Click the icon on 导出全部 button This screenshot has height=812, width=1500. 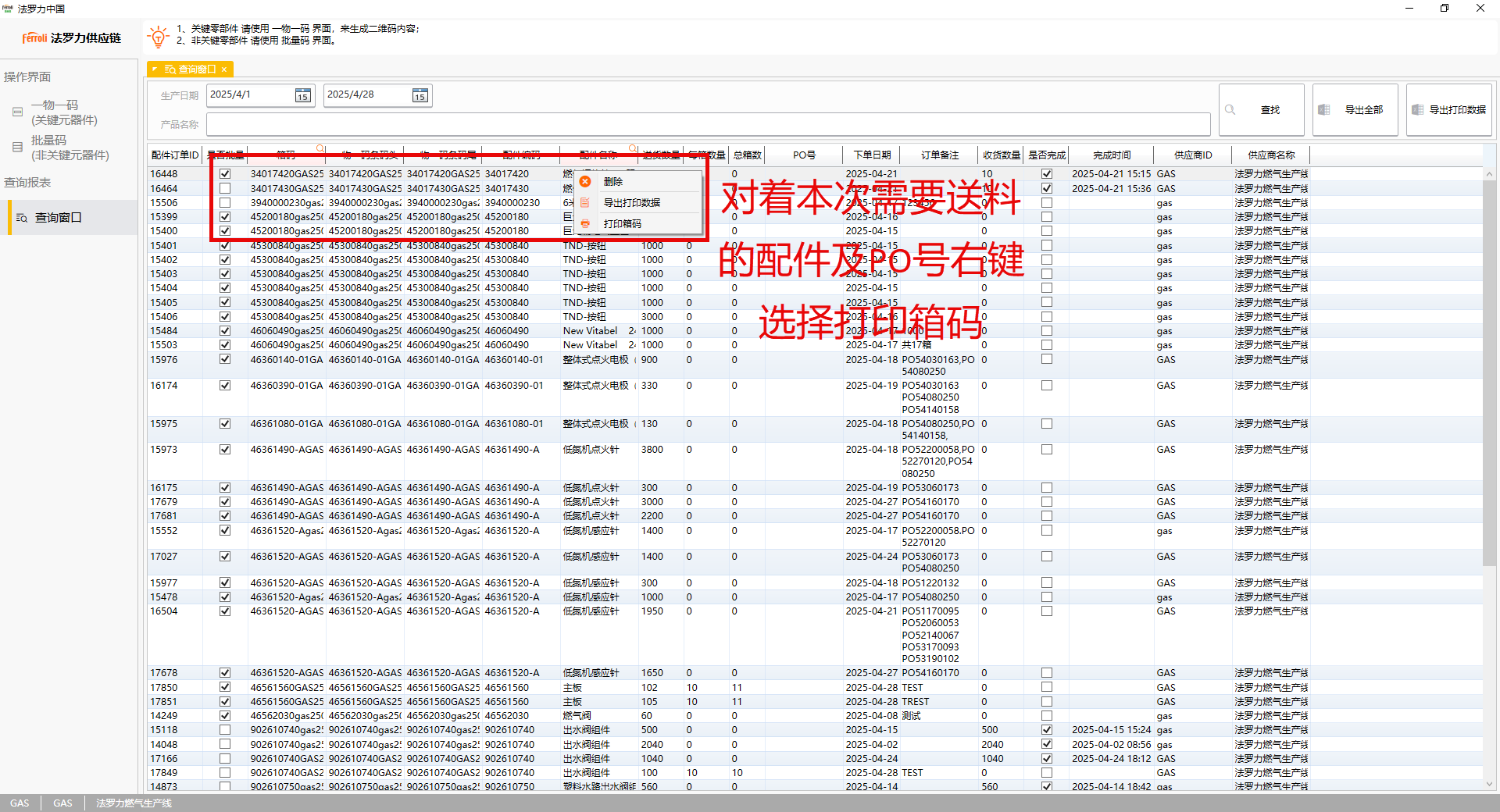tap(1324, 110)
